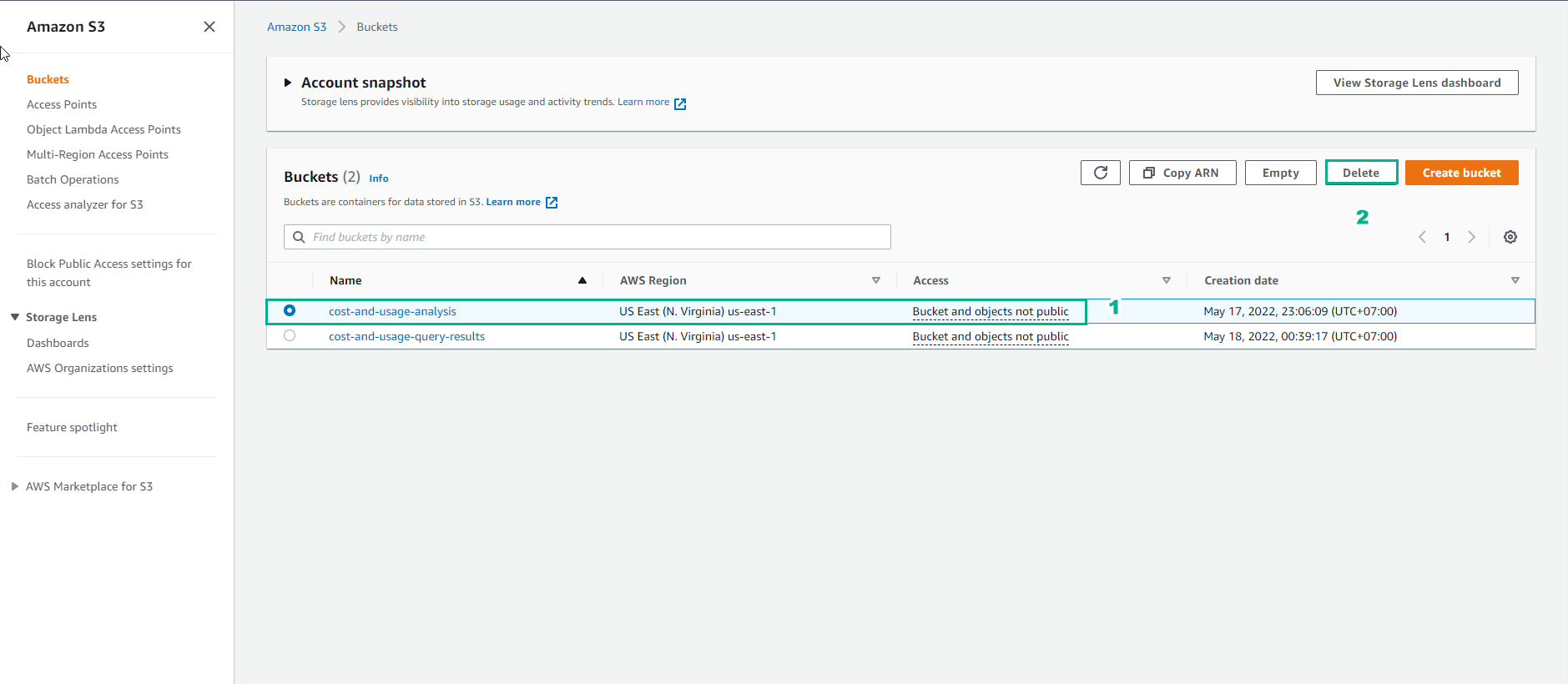1568x684 pixels.
Task: Collapse the Storage Lens section
Action: tap(15, 317)
